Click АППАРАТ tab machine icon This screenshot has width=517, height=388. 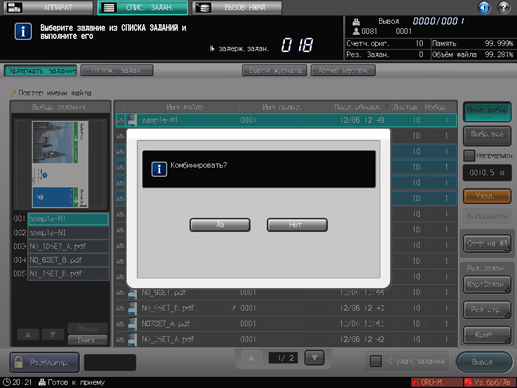click(x=14, y=7)
